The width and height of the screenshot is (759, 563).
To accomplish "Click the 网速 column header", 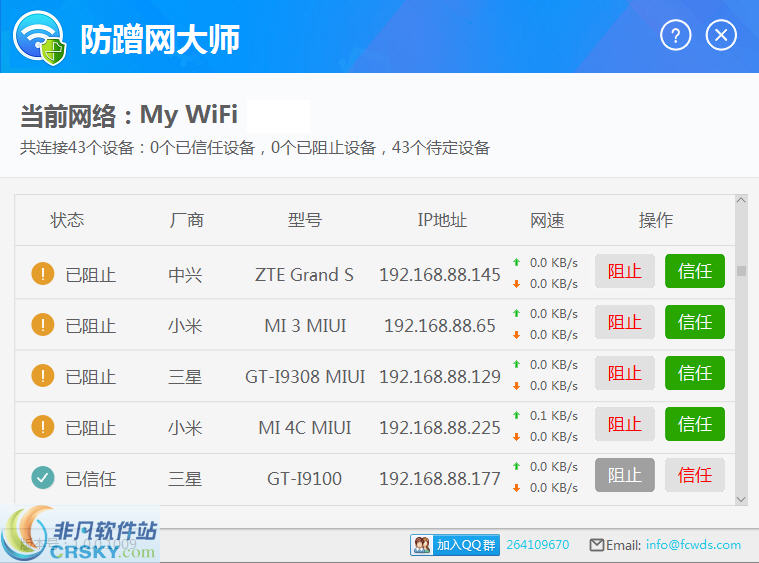I will coord(547,220).
